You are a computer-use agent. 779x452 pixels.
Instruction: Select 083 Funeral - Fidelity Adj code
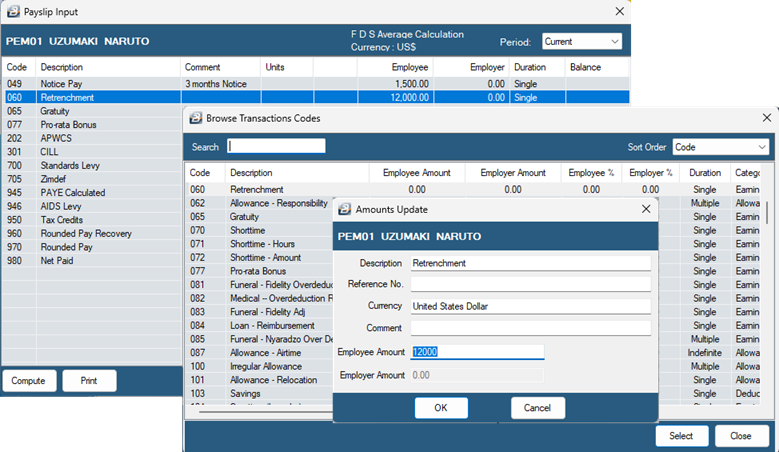(260, 312)
